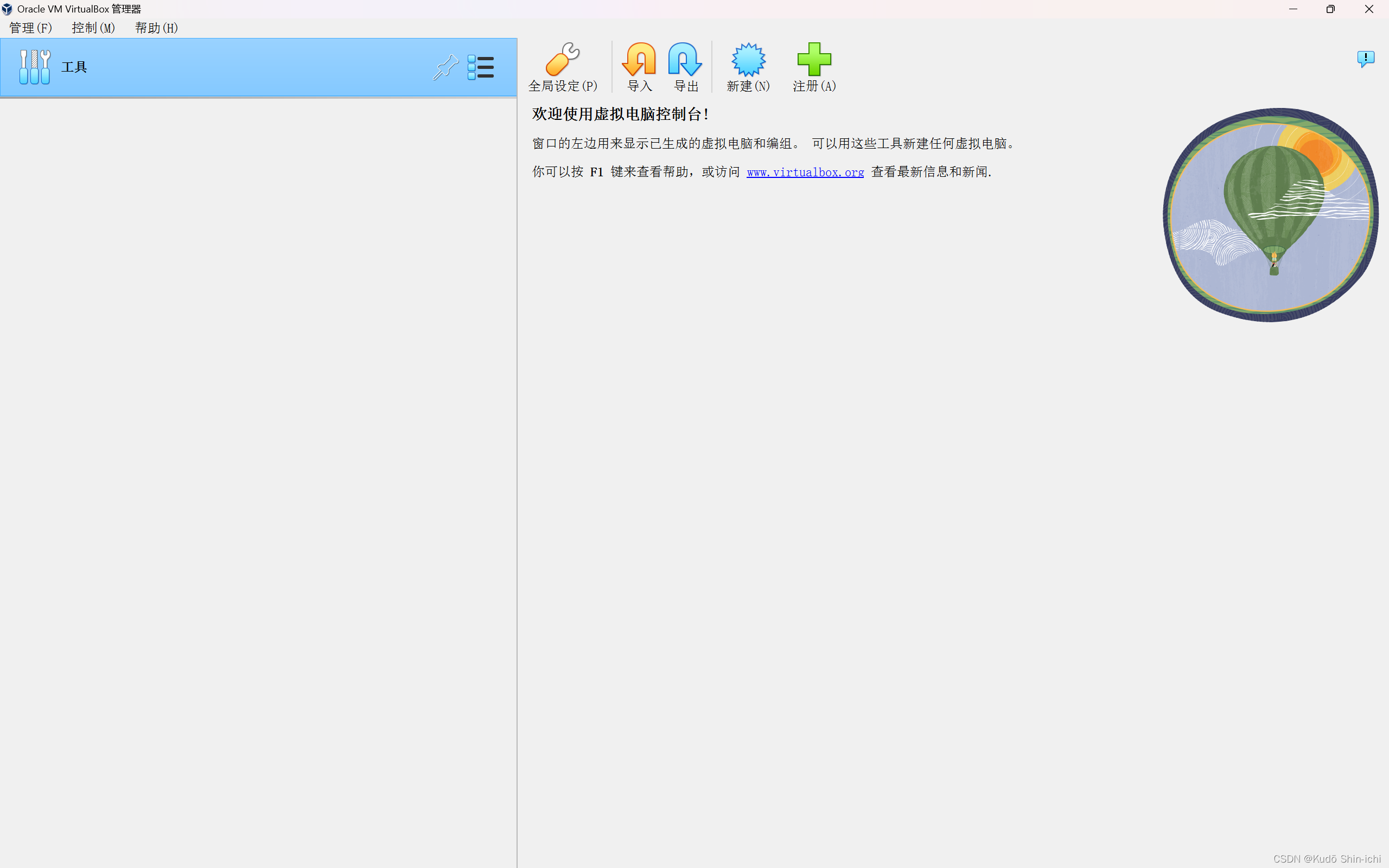Click the Tools sliders icon in sidebar header
Screen dimensions: 1389x868
pos(34,67)
